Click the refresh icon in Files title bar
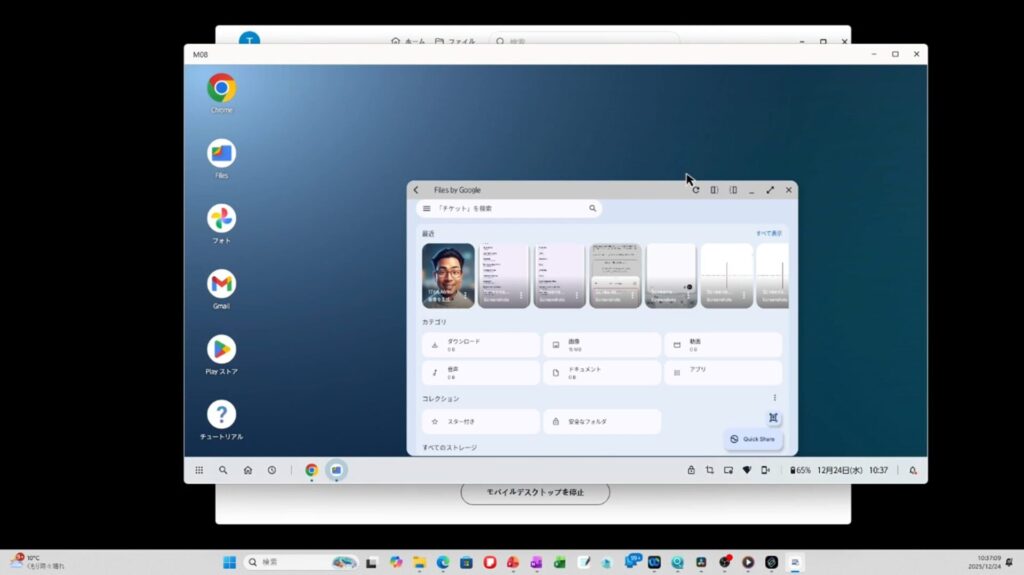The height and width of the screenshot is (575, 1024). coord(696,190)
